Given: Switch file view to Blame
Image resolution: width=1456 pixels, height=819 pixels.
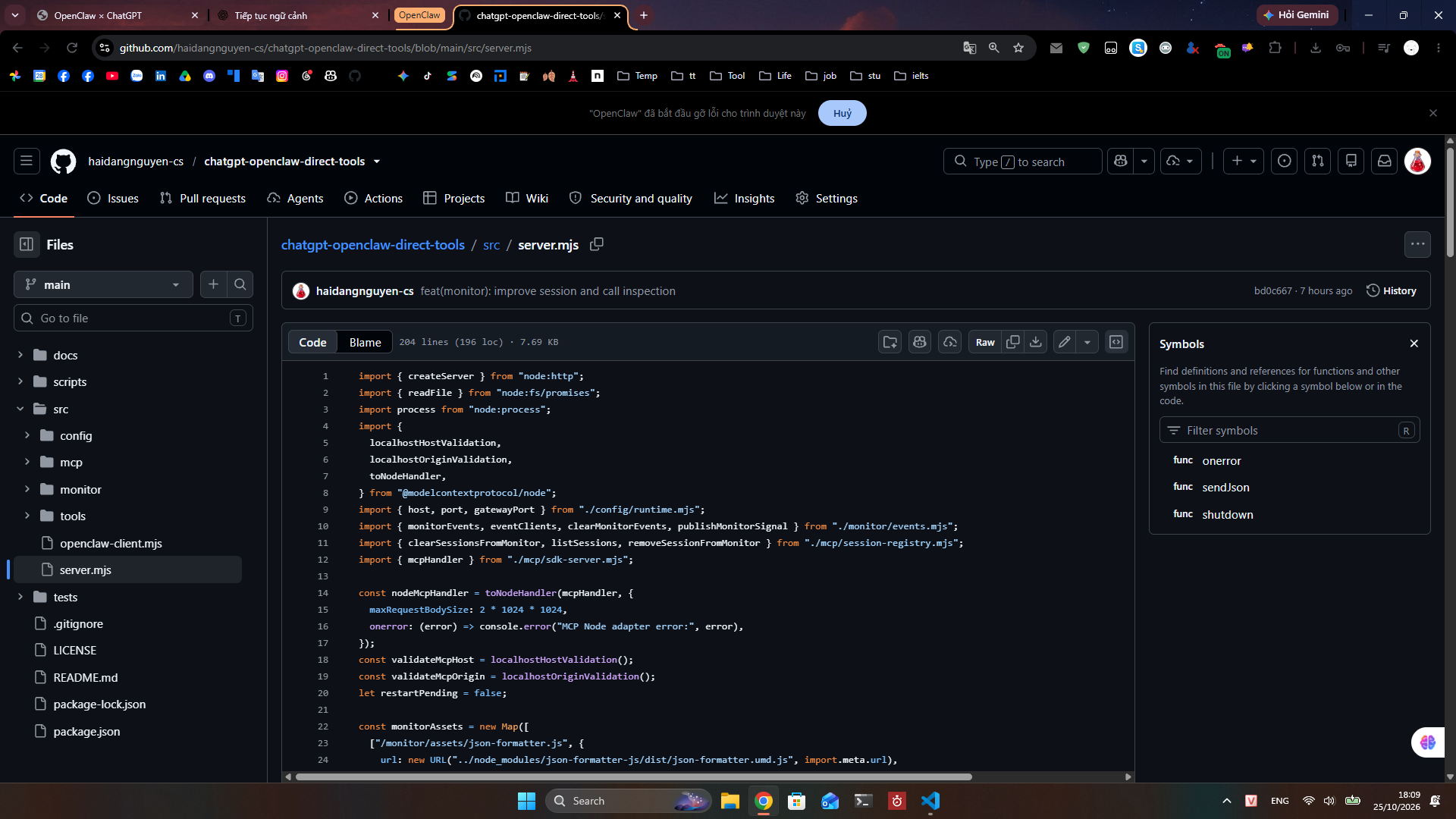Looking at the screenshot, I should (x=365, y=342).
